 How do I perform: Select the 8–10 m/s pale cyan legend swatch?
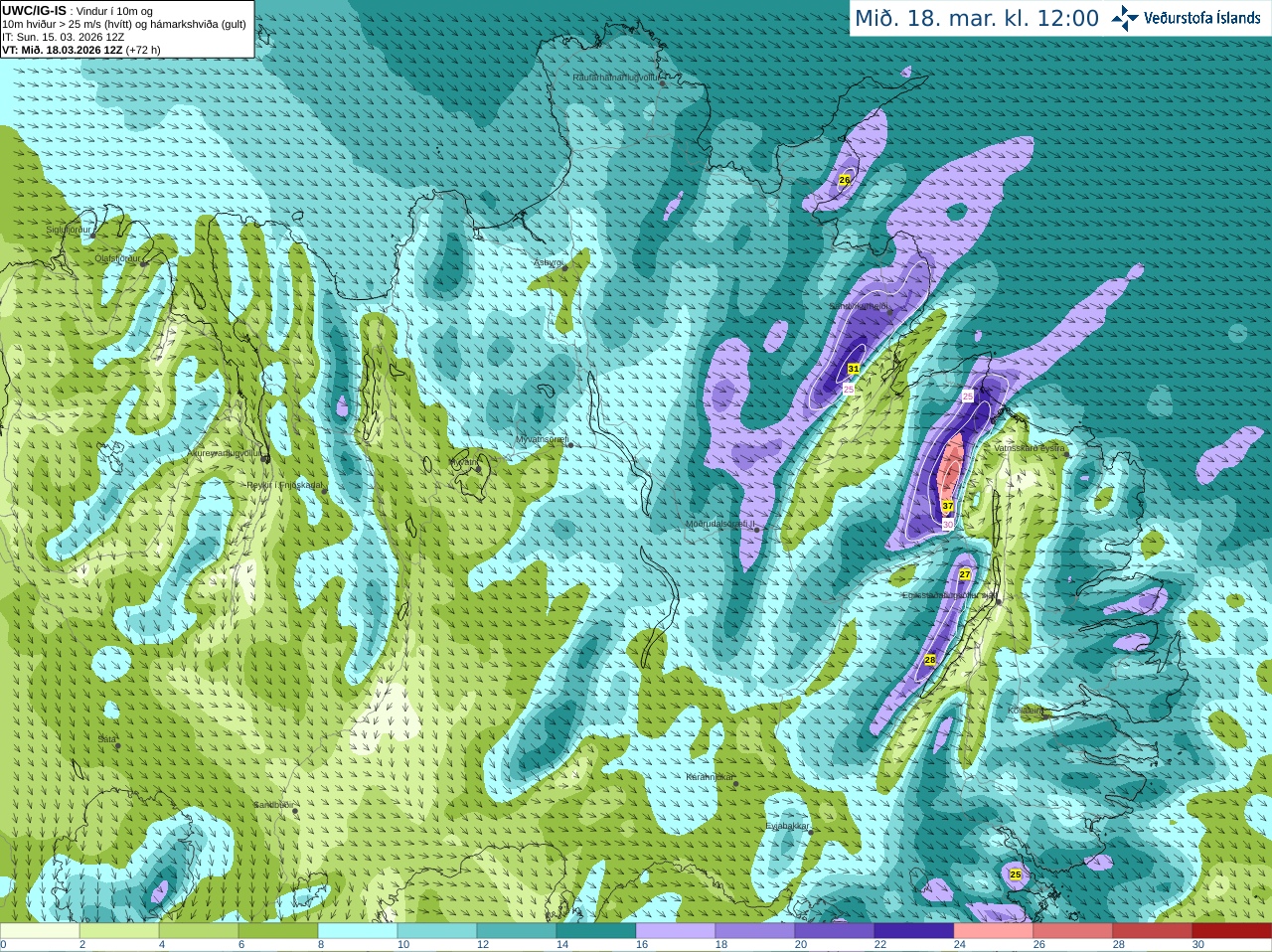point(358,931)
